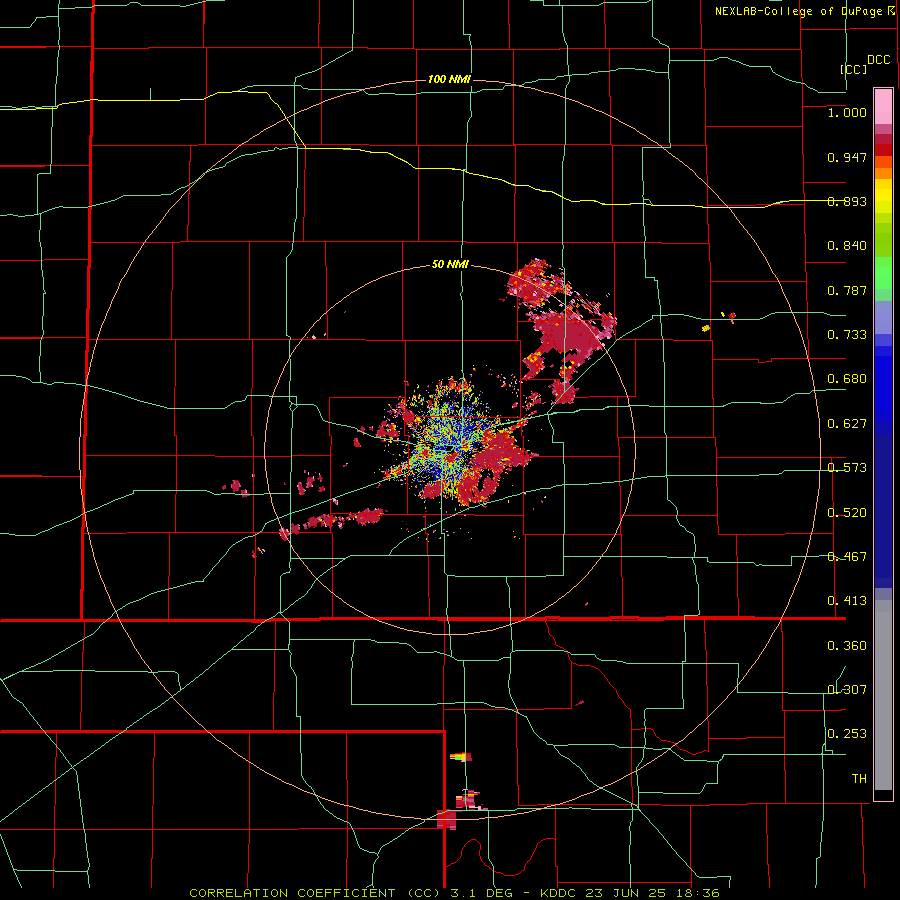This screenshot has height=900, width=900.
Task: Click the light pink top segment of the color bar
Action: coord(883,106)
